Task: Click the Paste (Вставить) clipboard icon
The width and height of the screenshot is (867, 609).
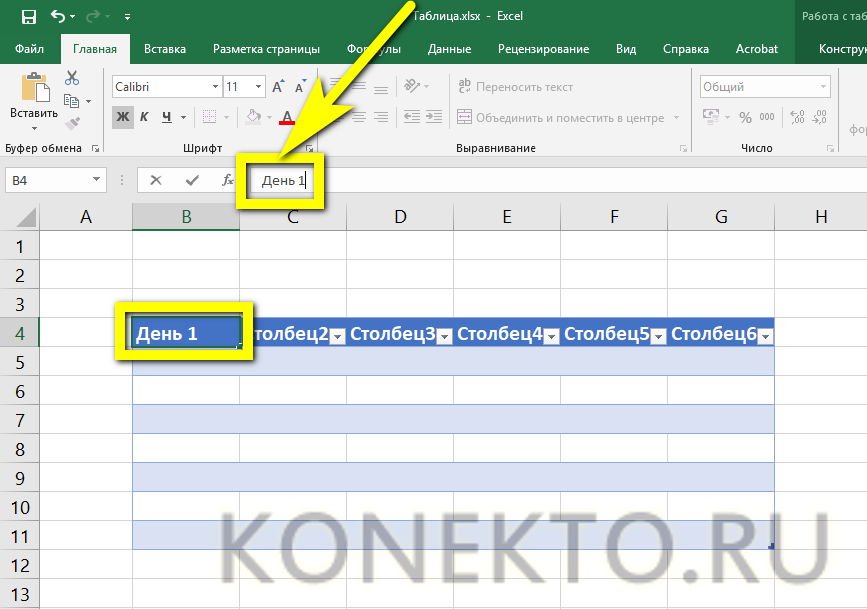Action: pos(34,90)
